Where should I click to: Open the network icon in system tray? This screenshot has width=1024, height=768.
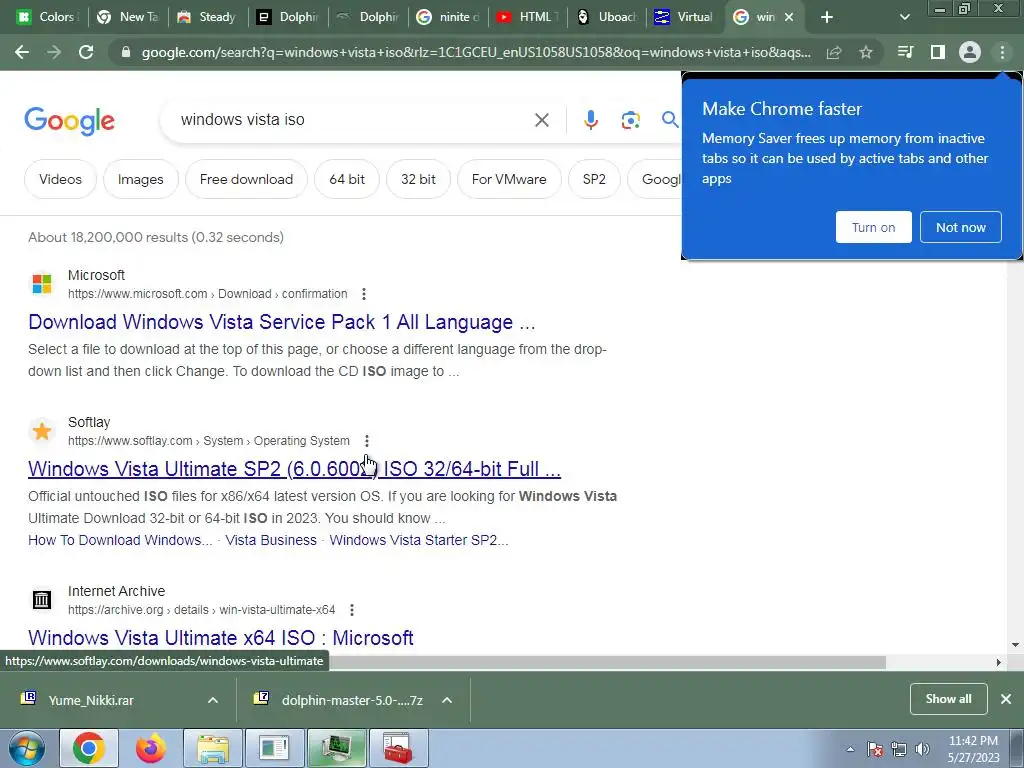tap(899, 749)
